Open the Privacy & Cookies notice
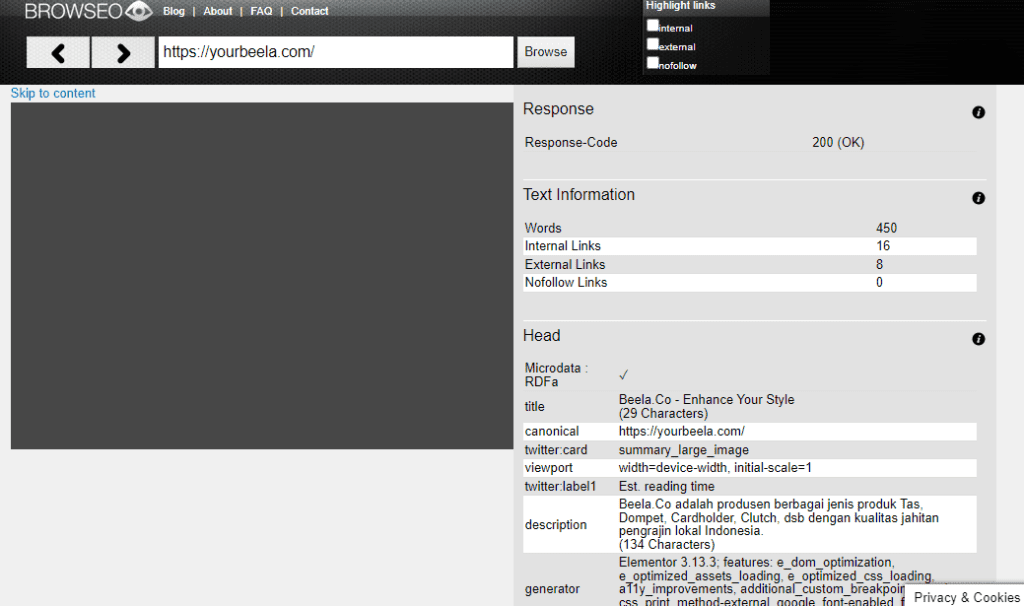 tap(965, 597)
